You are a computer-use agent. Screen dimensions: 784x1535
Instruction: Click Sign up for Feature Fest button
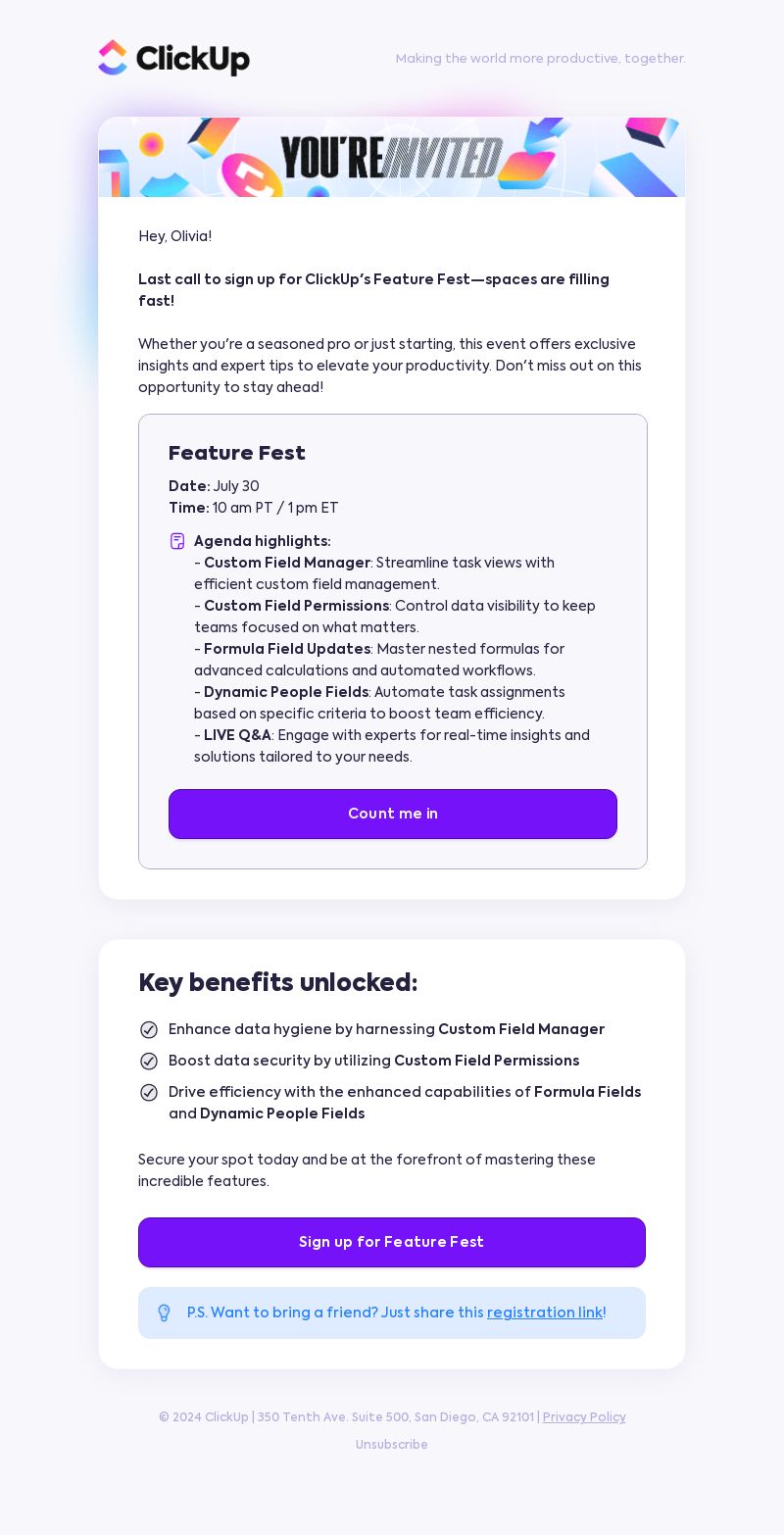tap(392, 1242)
